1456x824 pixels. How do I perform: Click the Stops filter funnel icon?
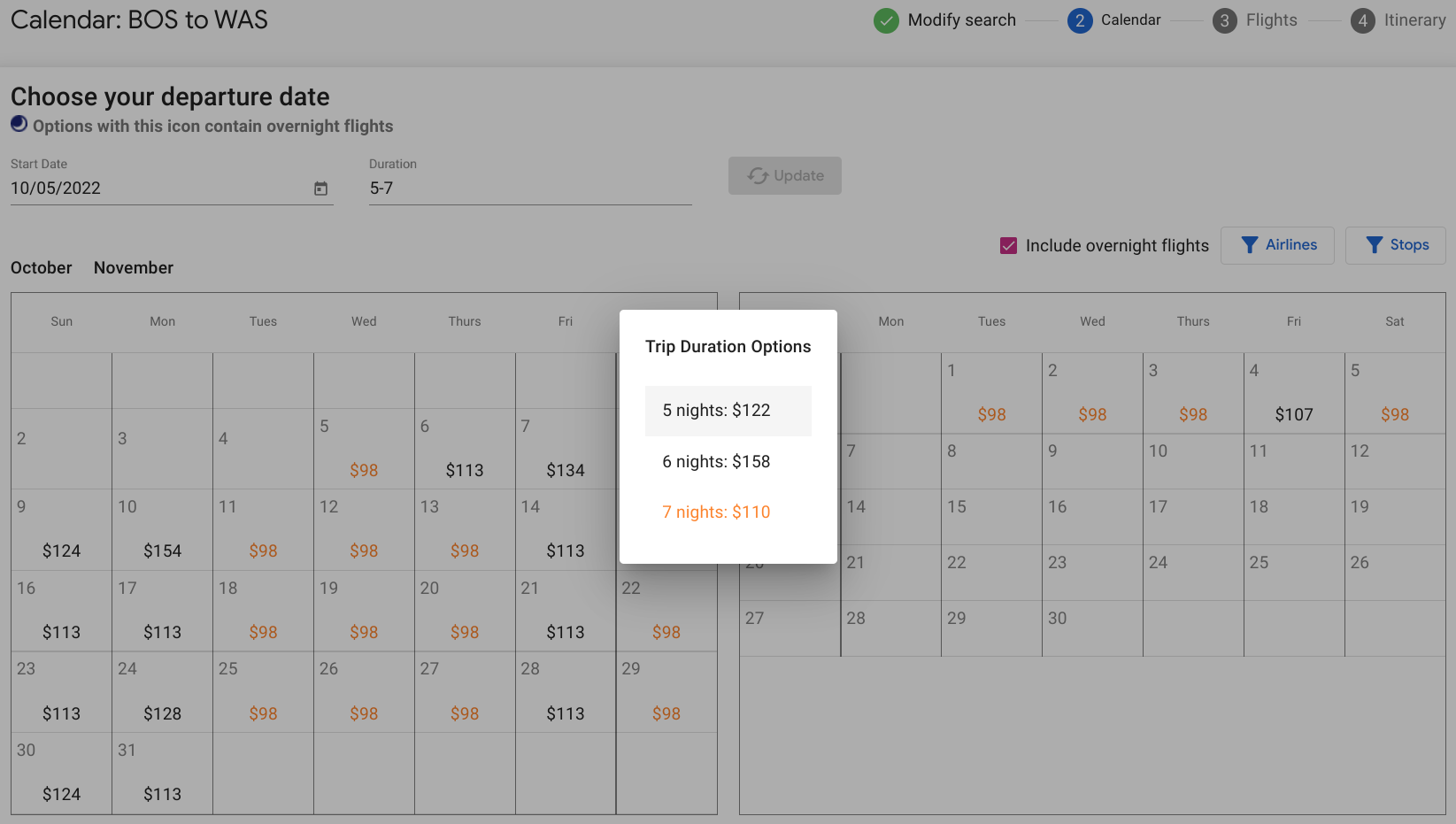(1374, 245)
